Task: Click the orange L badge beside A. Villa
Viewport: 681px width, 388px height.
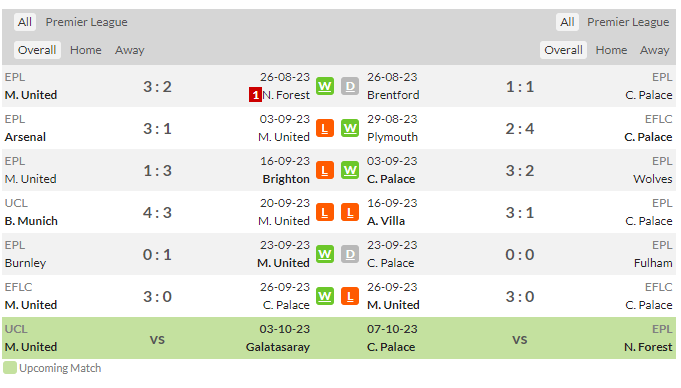Action: coord(350,212)
